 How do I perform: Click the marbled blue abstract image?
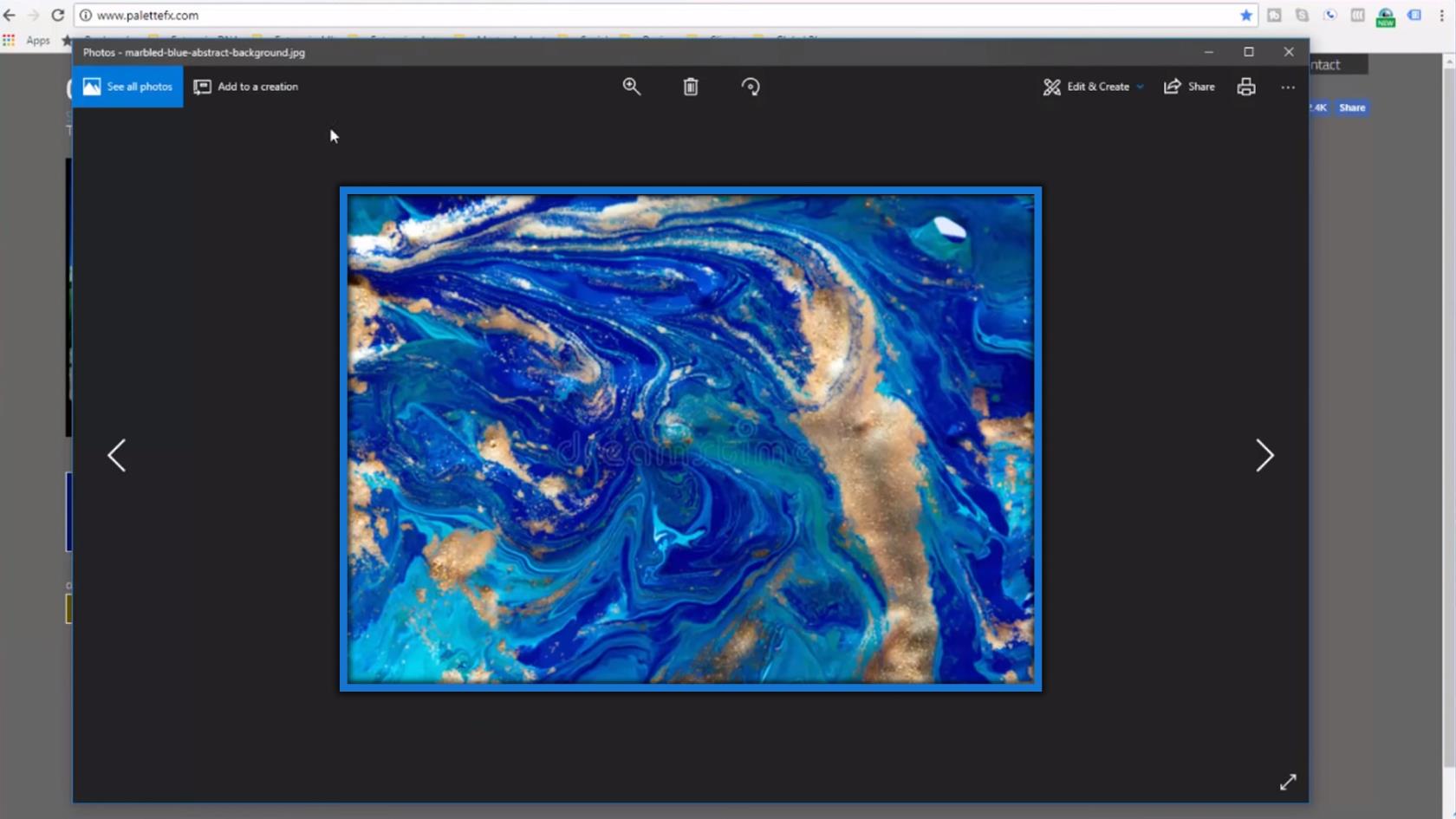(691, 439)
